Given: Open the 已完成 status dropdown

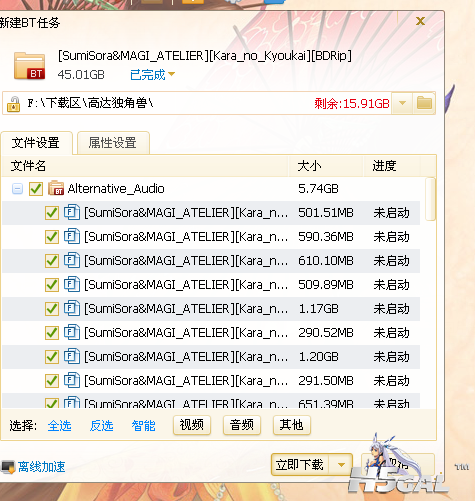Looking at the screenshot, I should (152, 75).
